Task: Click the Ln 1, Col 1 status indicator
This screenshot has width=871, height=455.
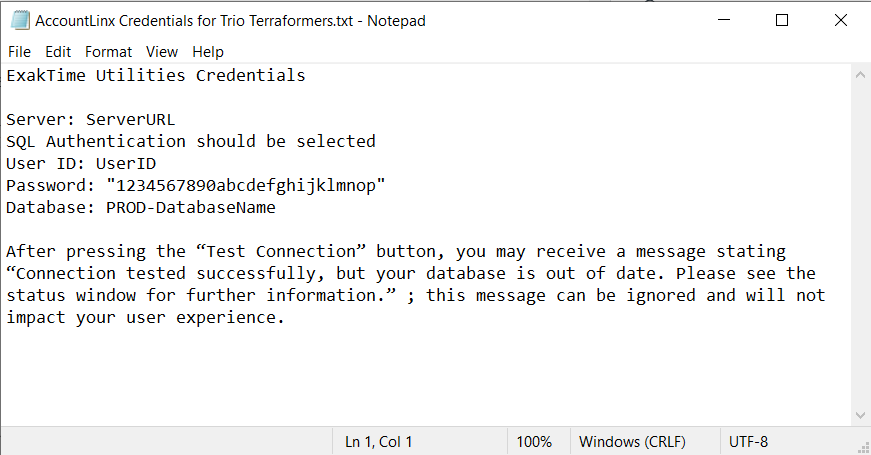Action: (378, 442)
